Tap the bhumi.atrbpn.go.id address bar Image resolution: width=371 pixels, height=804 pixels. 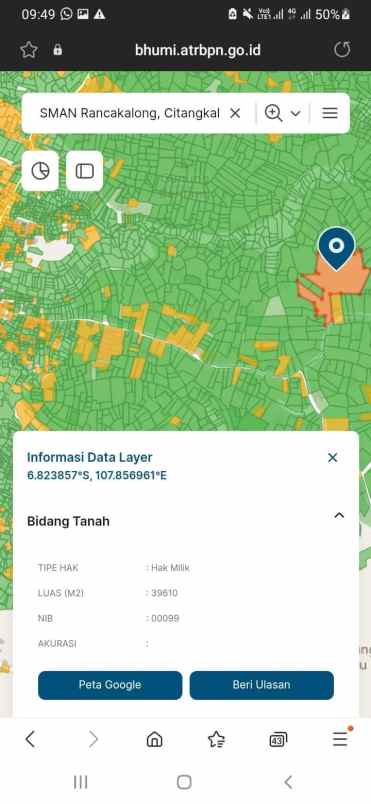[198, 50]
